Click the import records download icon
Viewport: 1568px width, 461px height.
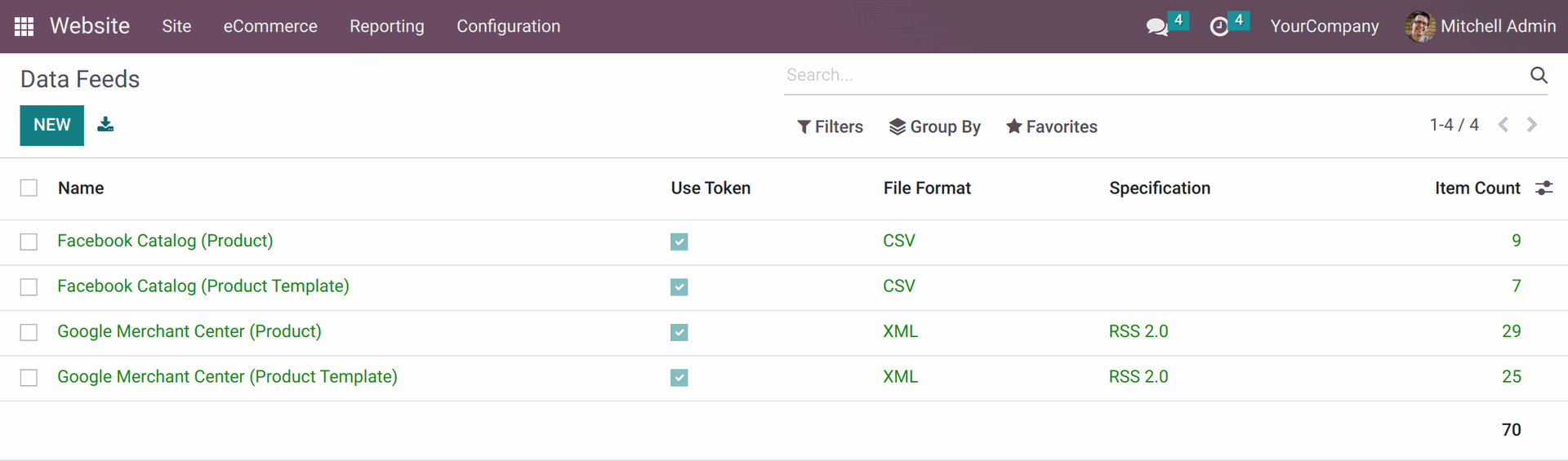pyautogui.click(x=105, y=124)
